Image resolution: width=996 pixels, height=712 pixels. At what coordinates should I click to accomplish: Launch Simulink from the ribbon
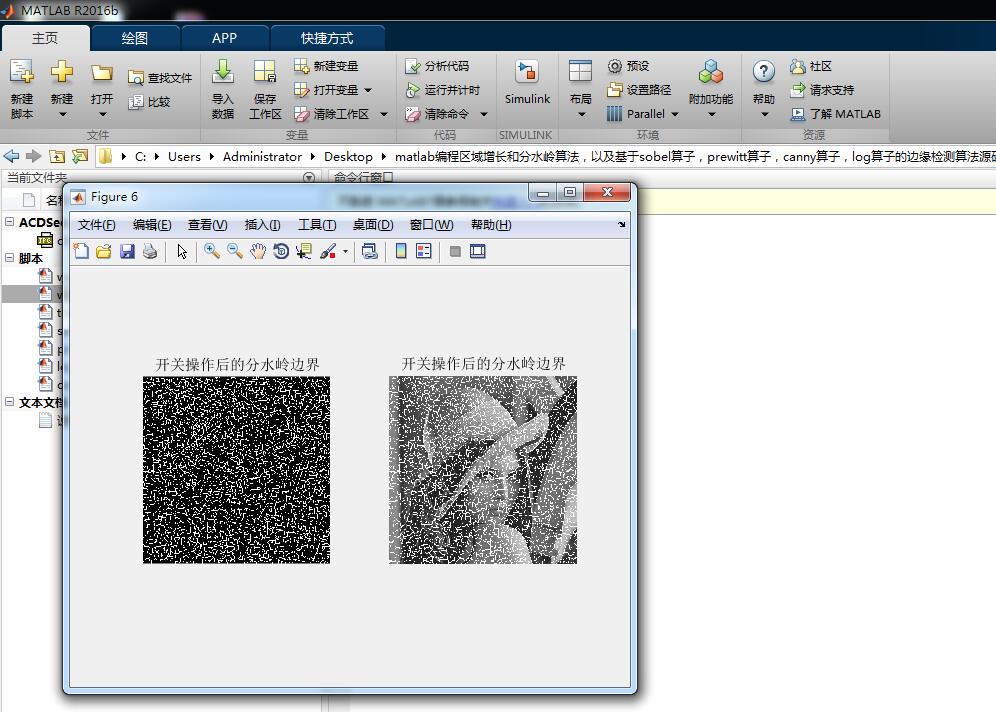[x=527, y=83]
